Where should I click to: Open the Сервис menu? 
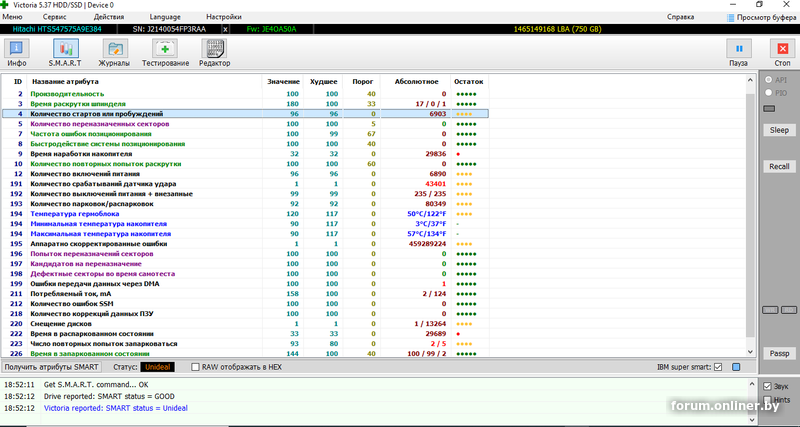point(56,18)
